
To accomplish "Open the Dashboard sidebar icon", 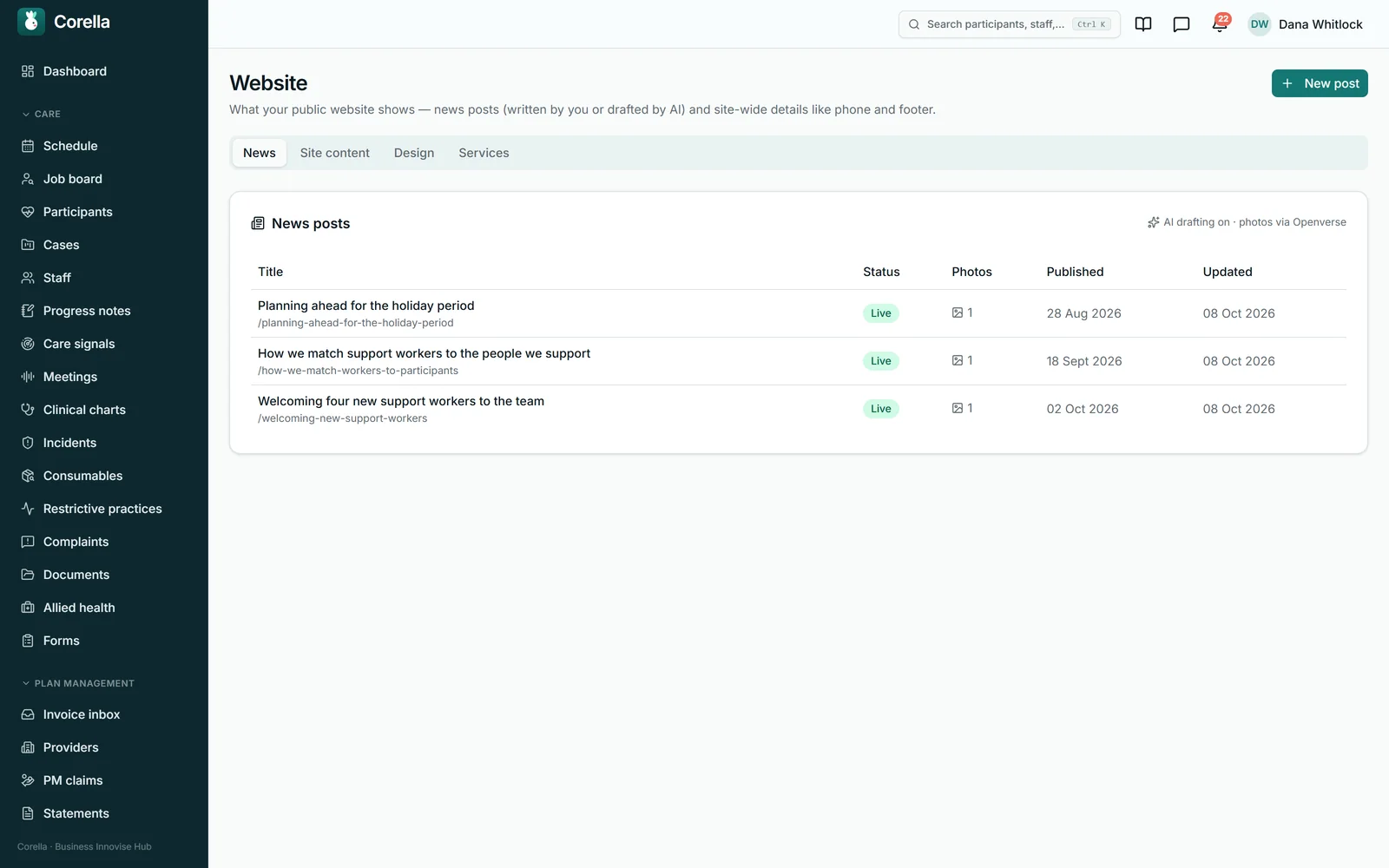I will pyautogui.click(x=28, y=71).
